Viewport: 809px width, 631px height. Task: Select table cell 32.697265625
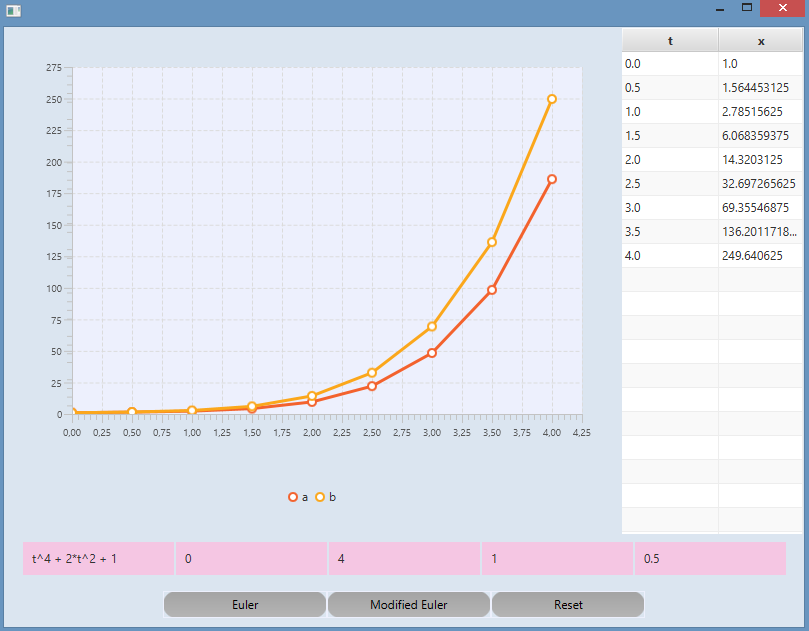[x=761, y=184]
